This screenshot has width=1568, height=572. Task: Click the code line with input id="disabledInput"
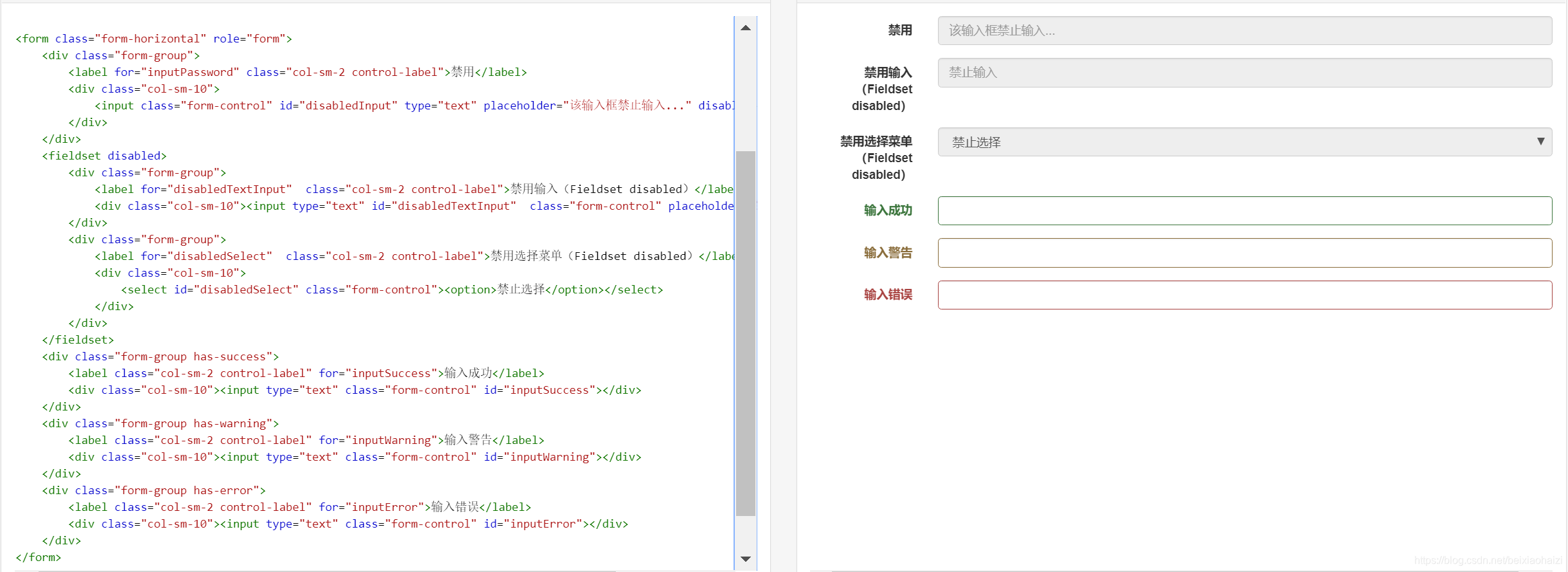pyautogui.click(x=414, y=106)
